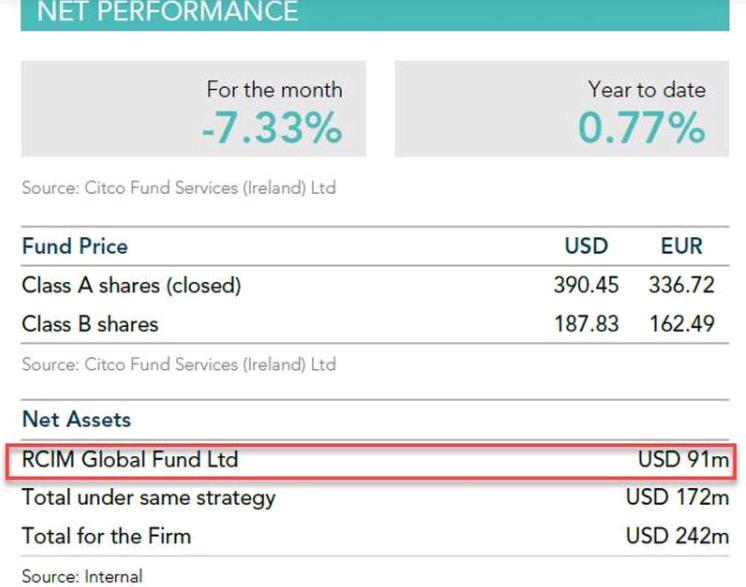Click the USD 91m net assets value
Screen dimensions: 746x587
coord(683,460)
